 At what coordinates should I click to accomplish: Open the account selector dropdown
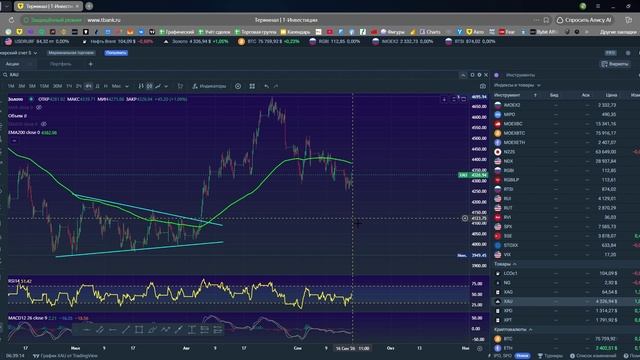[x=19, y=53]
